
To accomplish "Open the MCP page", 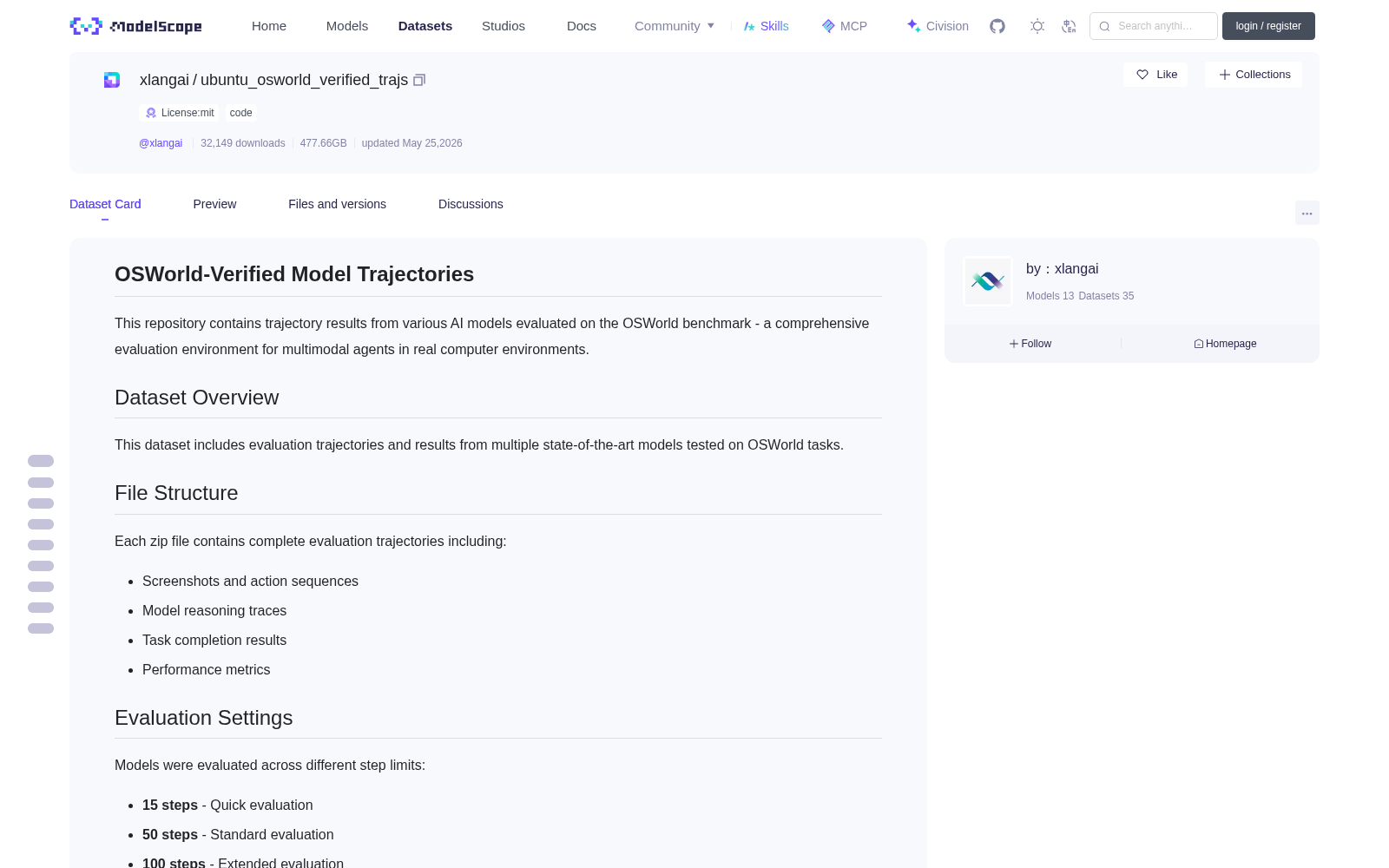I will tap(845, 26).
